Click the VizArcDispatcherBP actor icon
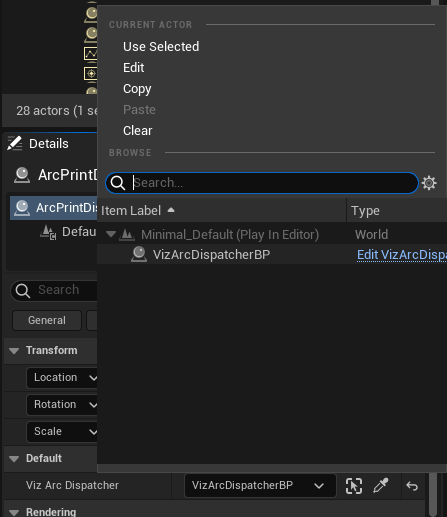This screenshot has height=517, width=447. pos(139,255)
